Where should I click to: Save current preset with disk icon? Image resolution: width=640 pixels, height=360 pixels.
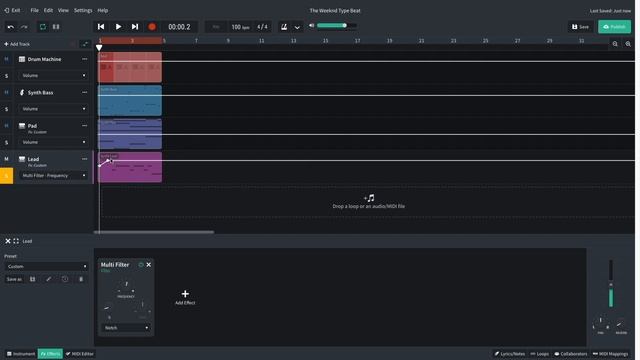coord(33,279)
